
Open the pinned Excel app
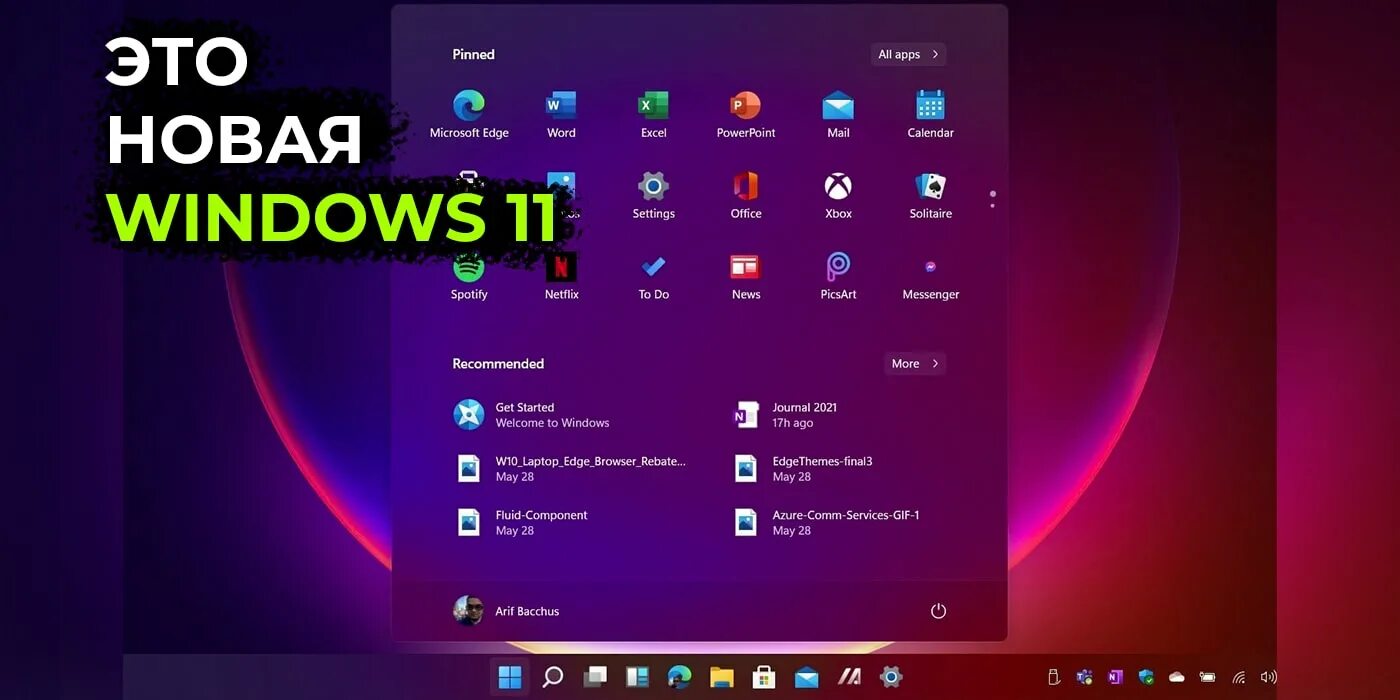[653, 114]
